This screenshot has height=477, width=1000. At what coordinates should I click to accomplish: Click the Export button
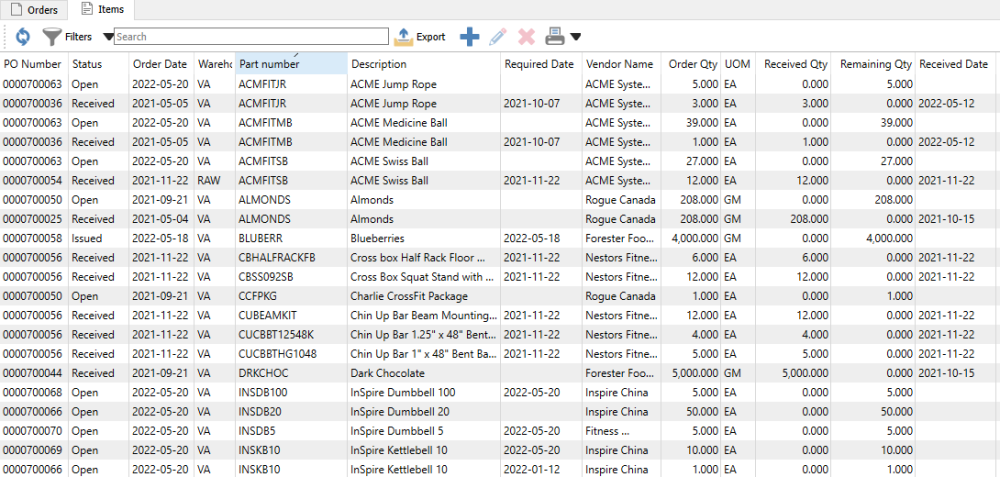[420, 36]
